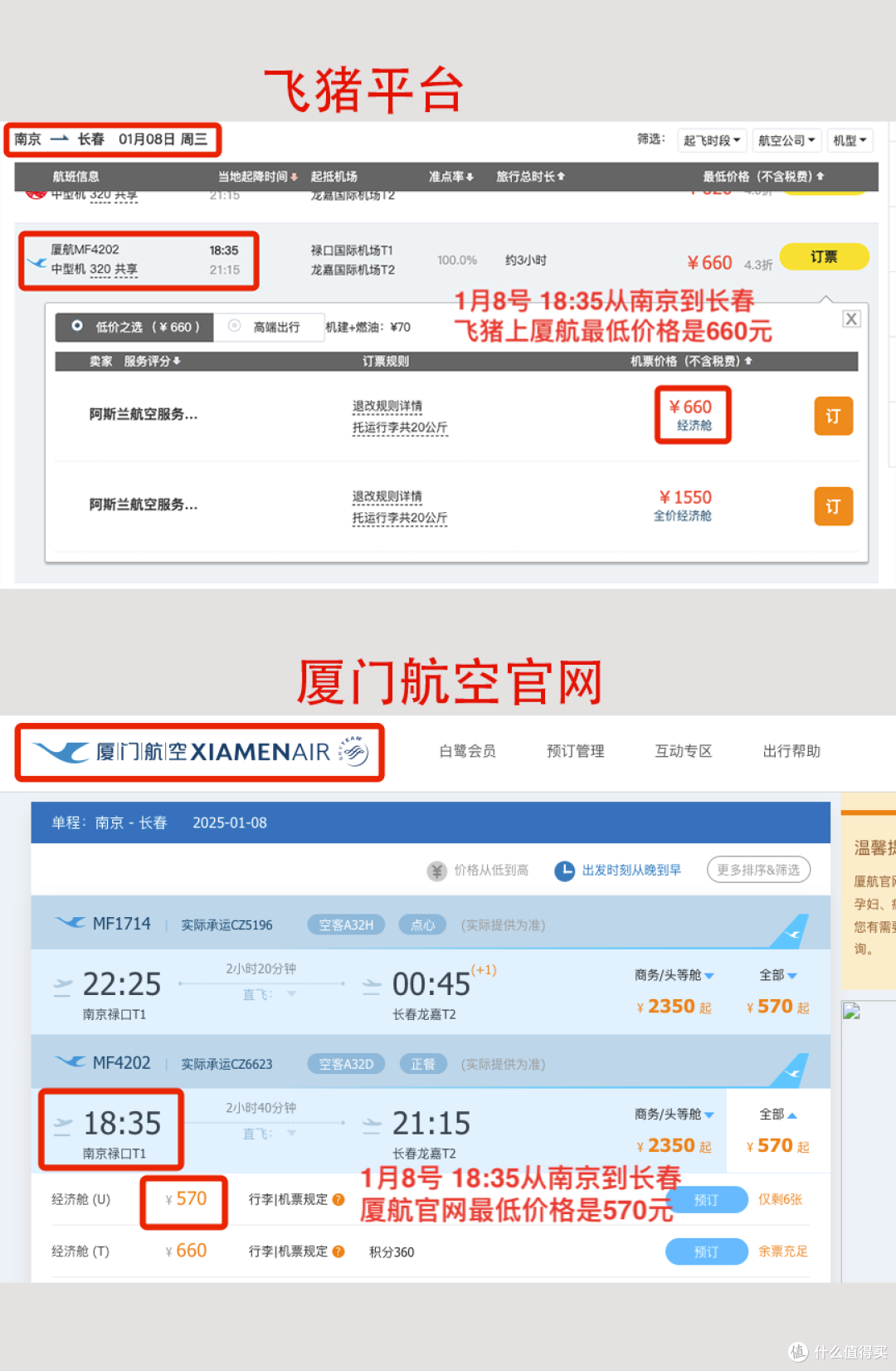Click the SkyTeam emblem in logo
This screenshot has width=896, height=1371.
coord(353,751)
